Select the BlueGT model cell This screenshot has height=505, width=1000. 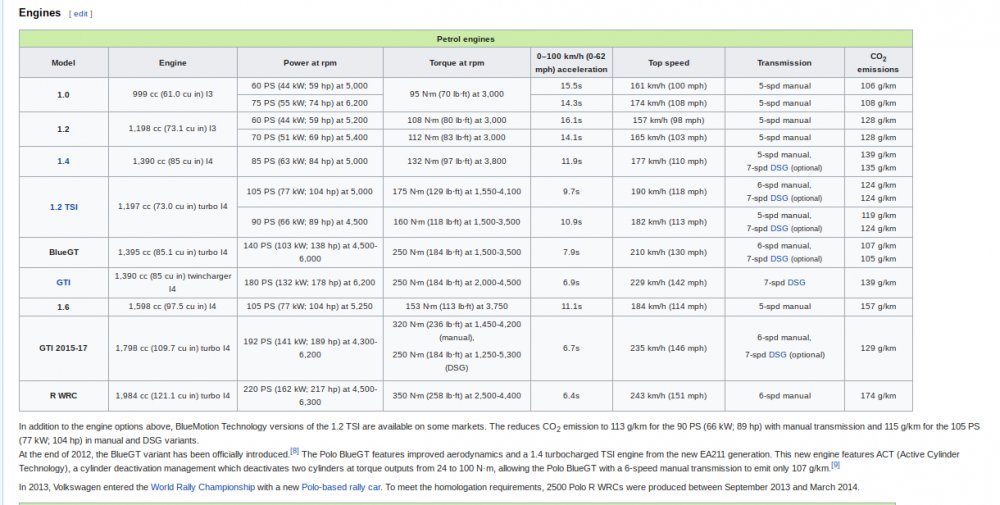coord(63,252)
